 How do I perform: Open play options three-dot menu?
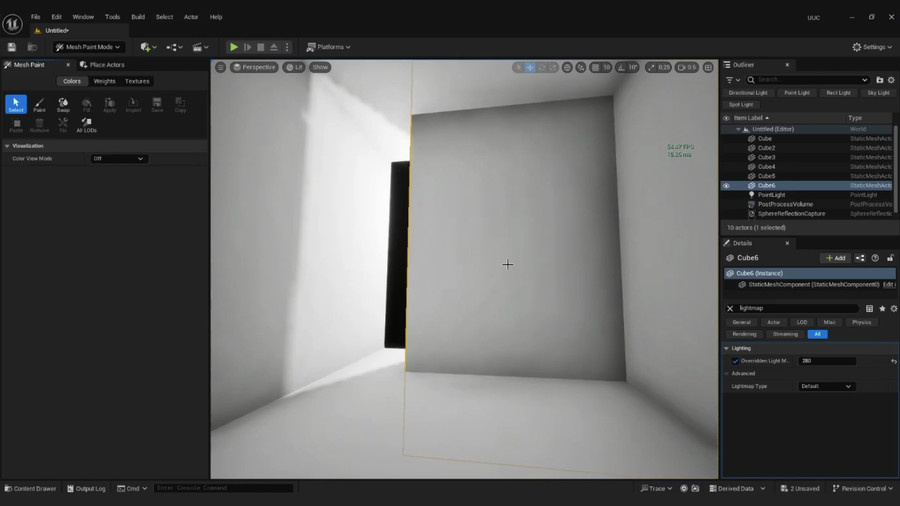287,47
